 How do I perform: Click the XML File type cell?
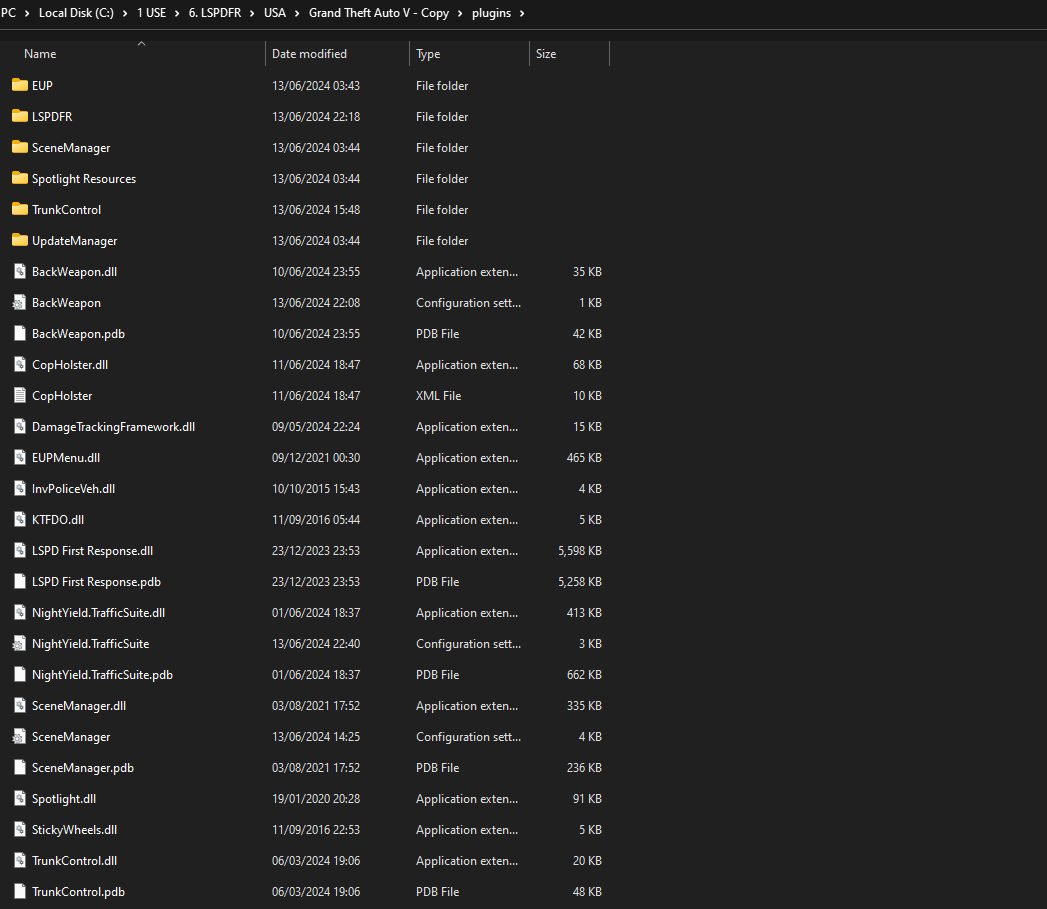(438, 395)
